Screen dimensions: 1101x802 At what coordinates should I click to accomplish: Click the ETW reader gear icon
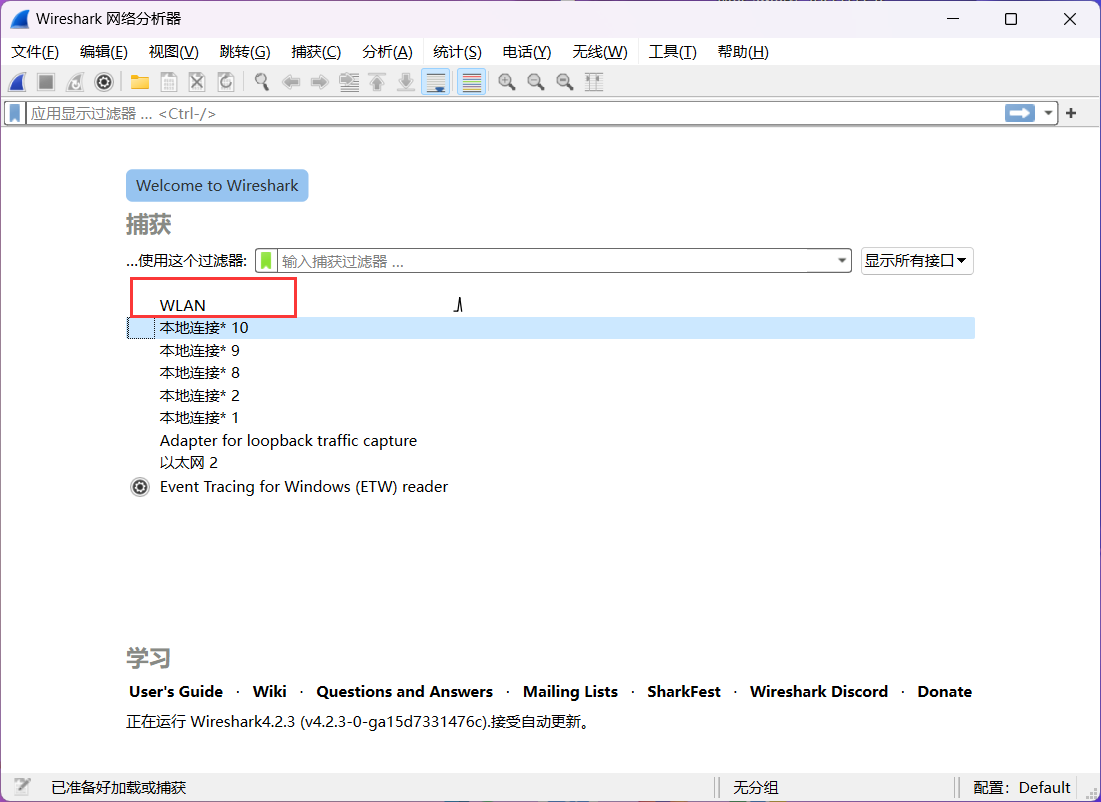point(140,487)
